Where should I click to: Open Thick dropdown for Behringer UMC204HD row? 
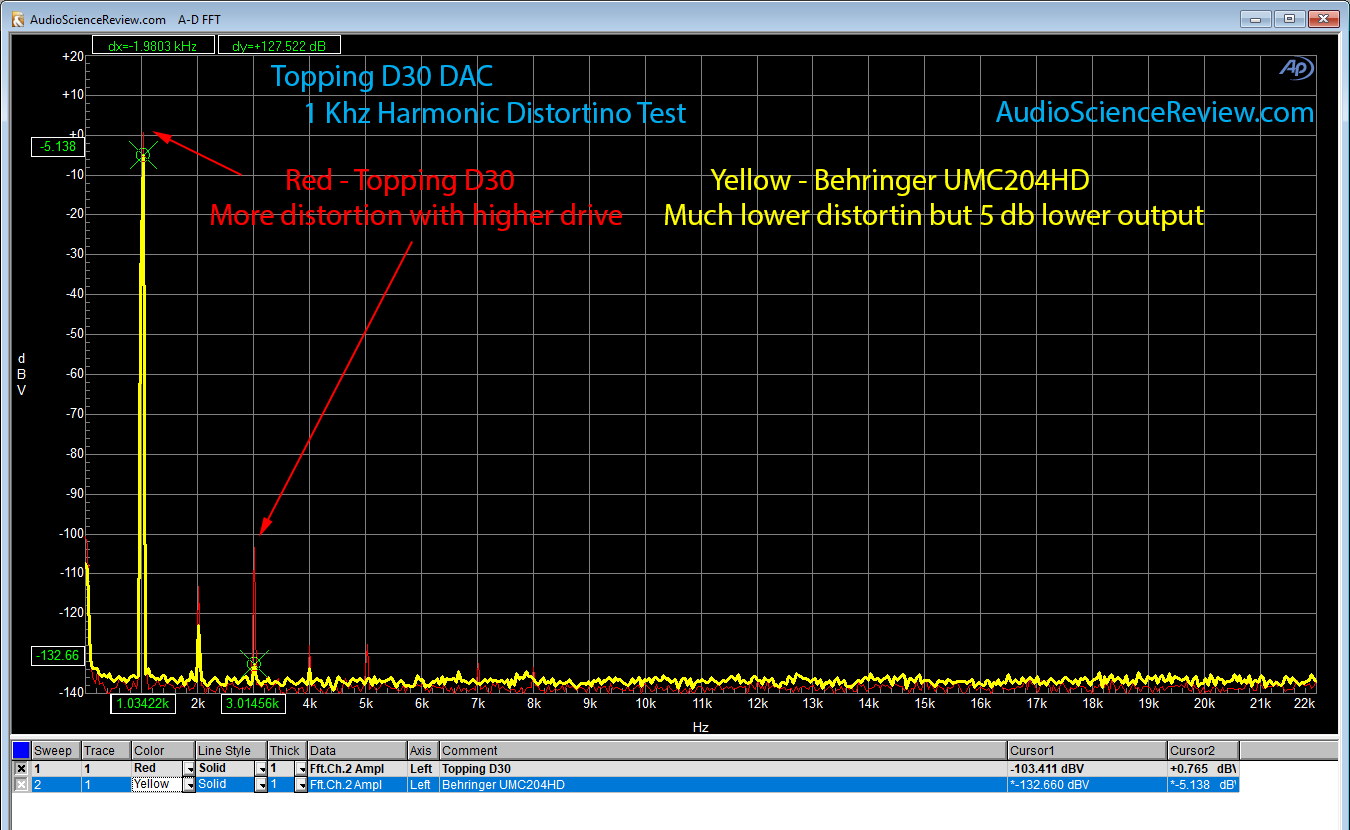click(x=300, y=785)
